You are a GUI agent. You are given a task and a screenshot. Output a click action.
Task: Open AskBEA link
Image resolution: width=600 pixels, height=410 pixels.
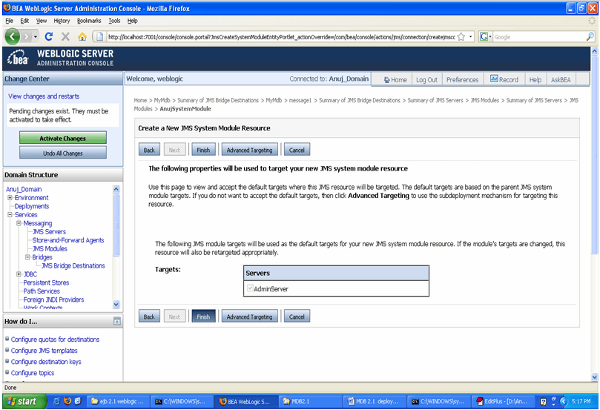pyautogui.click(x=561, y=80)
